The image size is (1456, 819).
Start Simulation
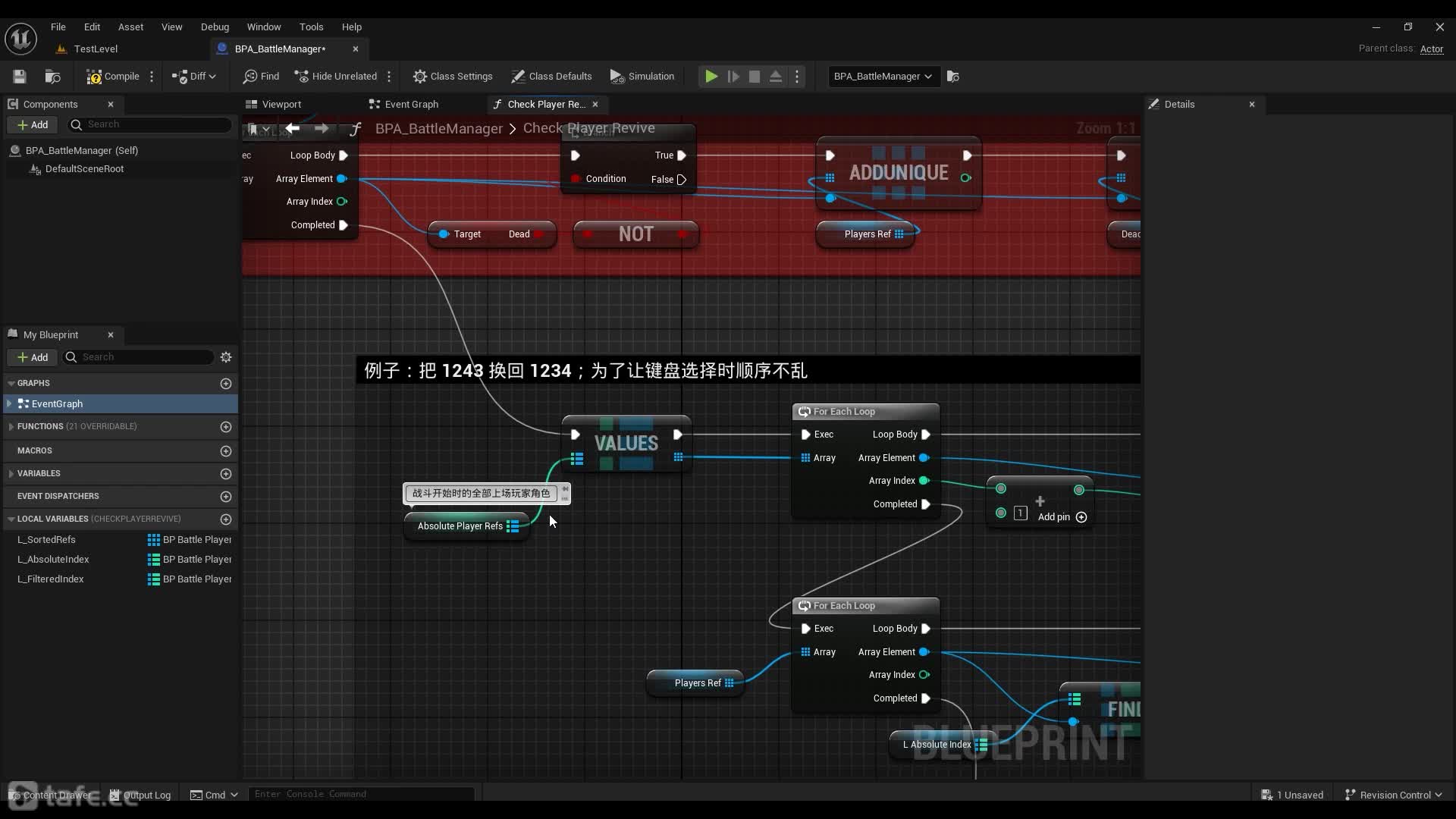[642, 76]
